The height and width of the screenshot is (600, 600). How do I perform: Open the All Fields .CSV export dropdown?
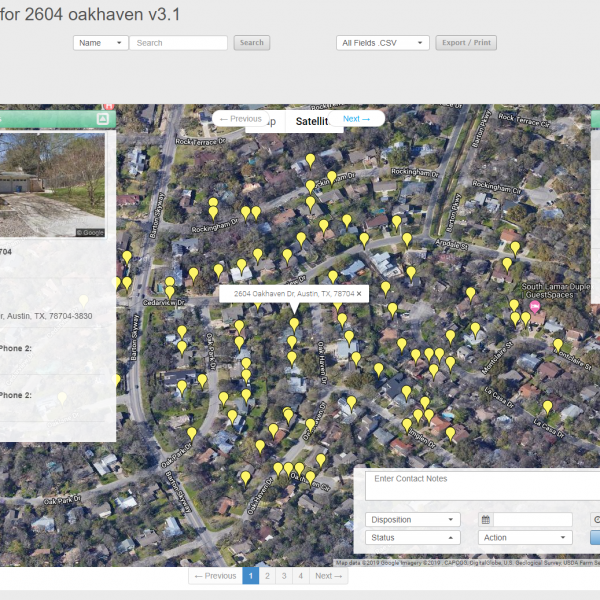383,43
